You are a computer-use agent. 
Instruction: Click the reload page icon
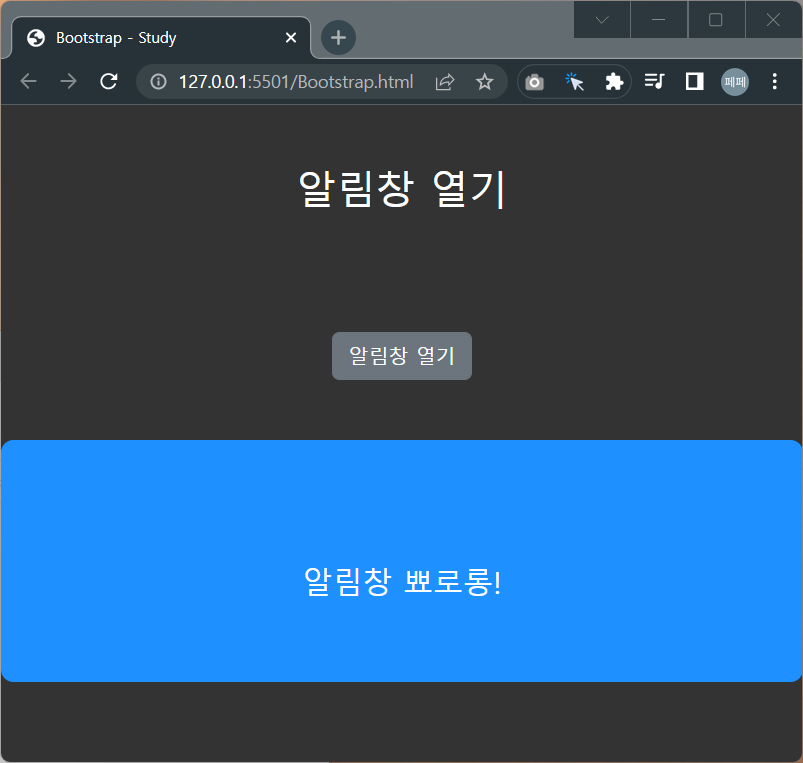[108, 81]
